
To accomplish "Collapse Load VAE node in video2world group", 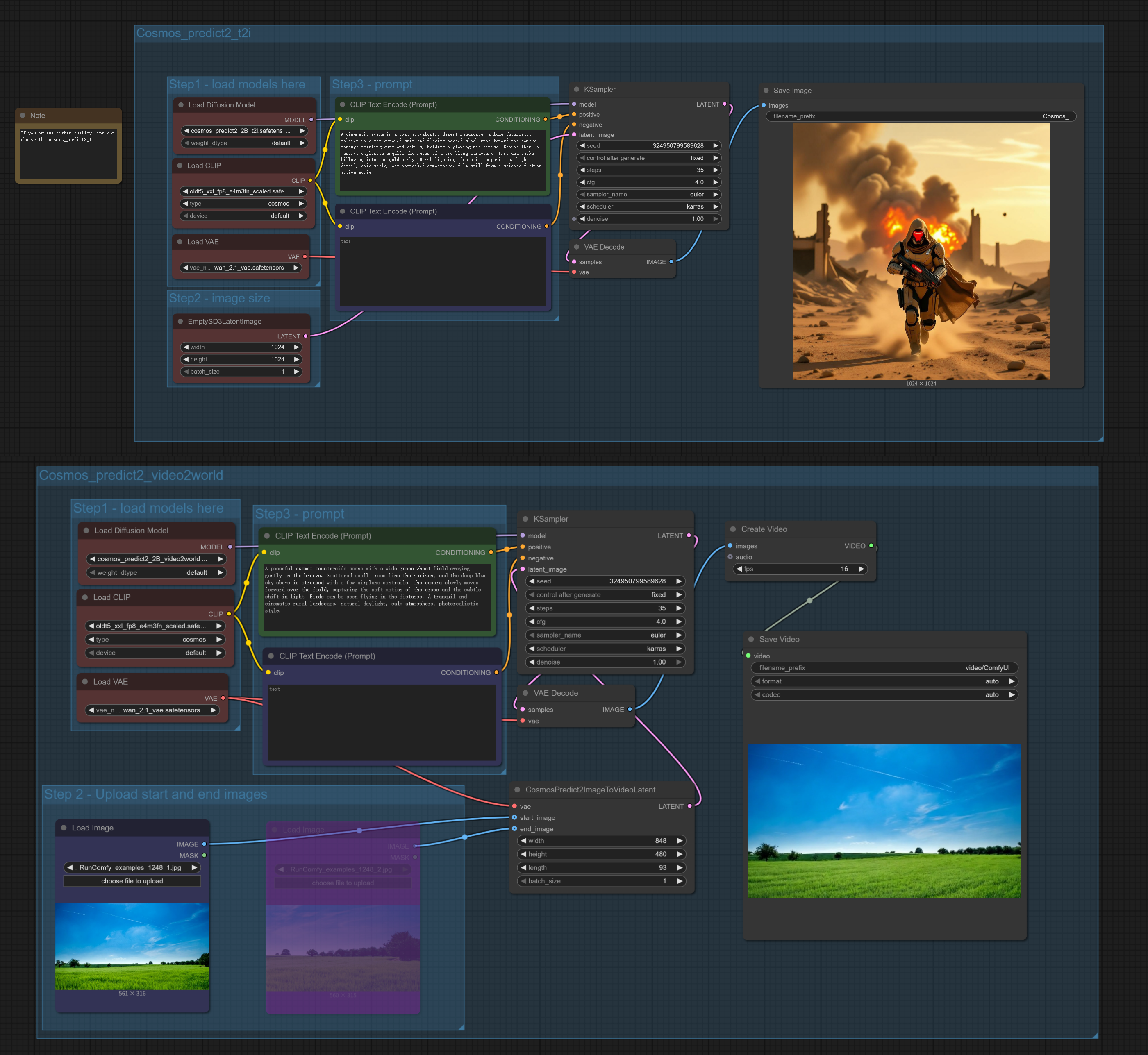I will (x=85, y=682).
